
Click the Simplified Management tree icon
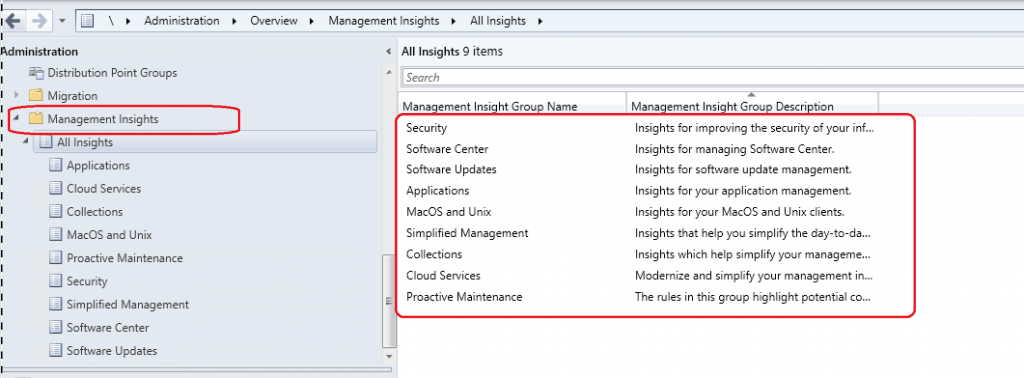pos(56,304)
